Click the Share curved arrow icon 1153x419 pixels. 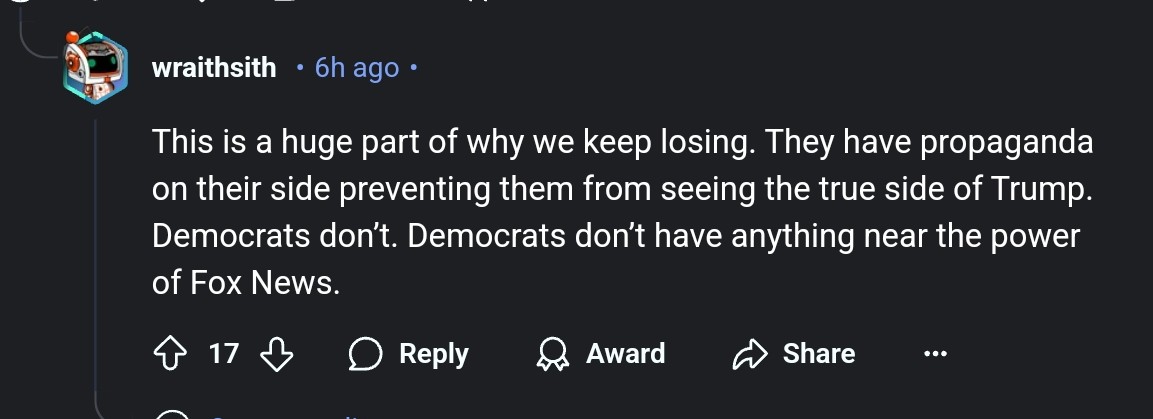[749, 354]
